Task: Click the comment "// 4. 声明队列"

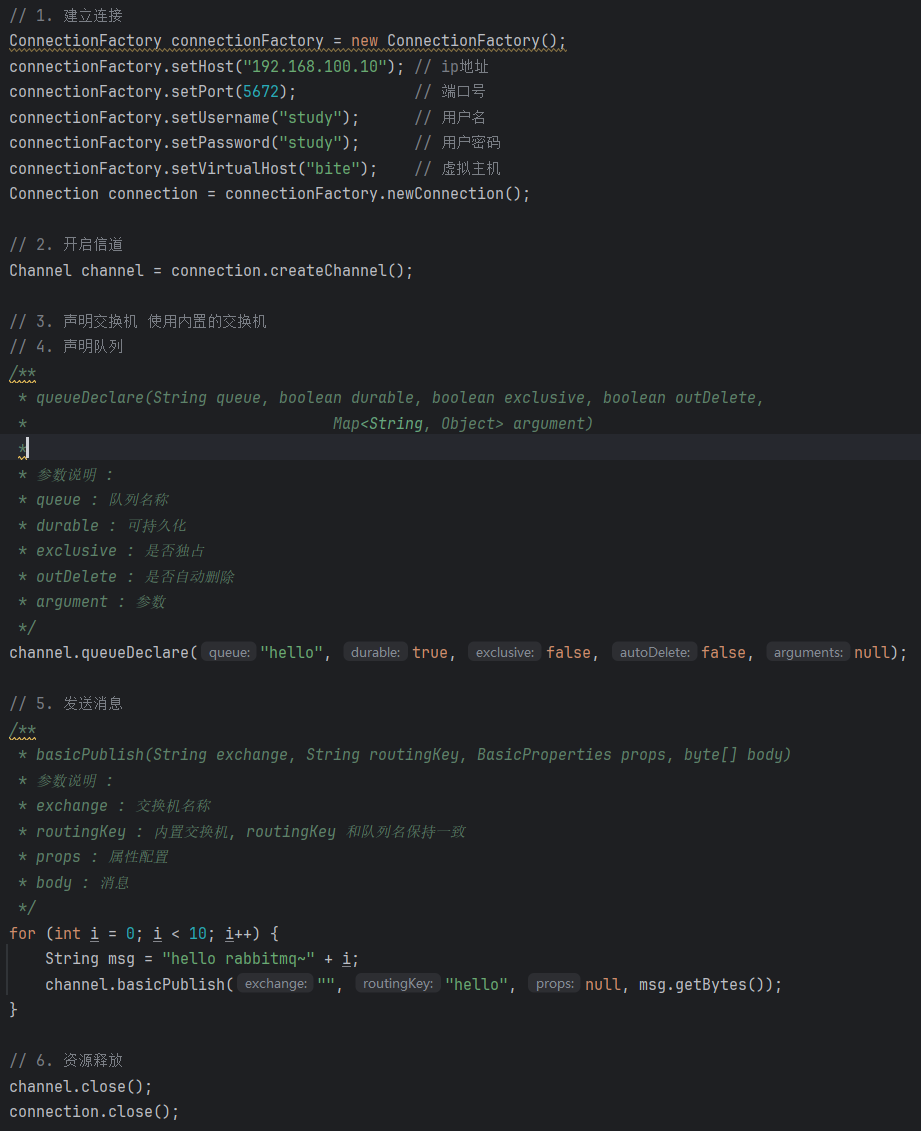Action: 66,346
